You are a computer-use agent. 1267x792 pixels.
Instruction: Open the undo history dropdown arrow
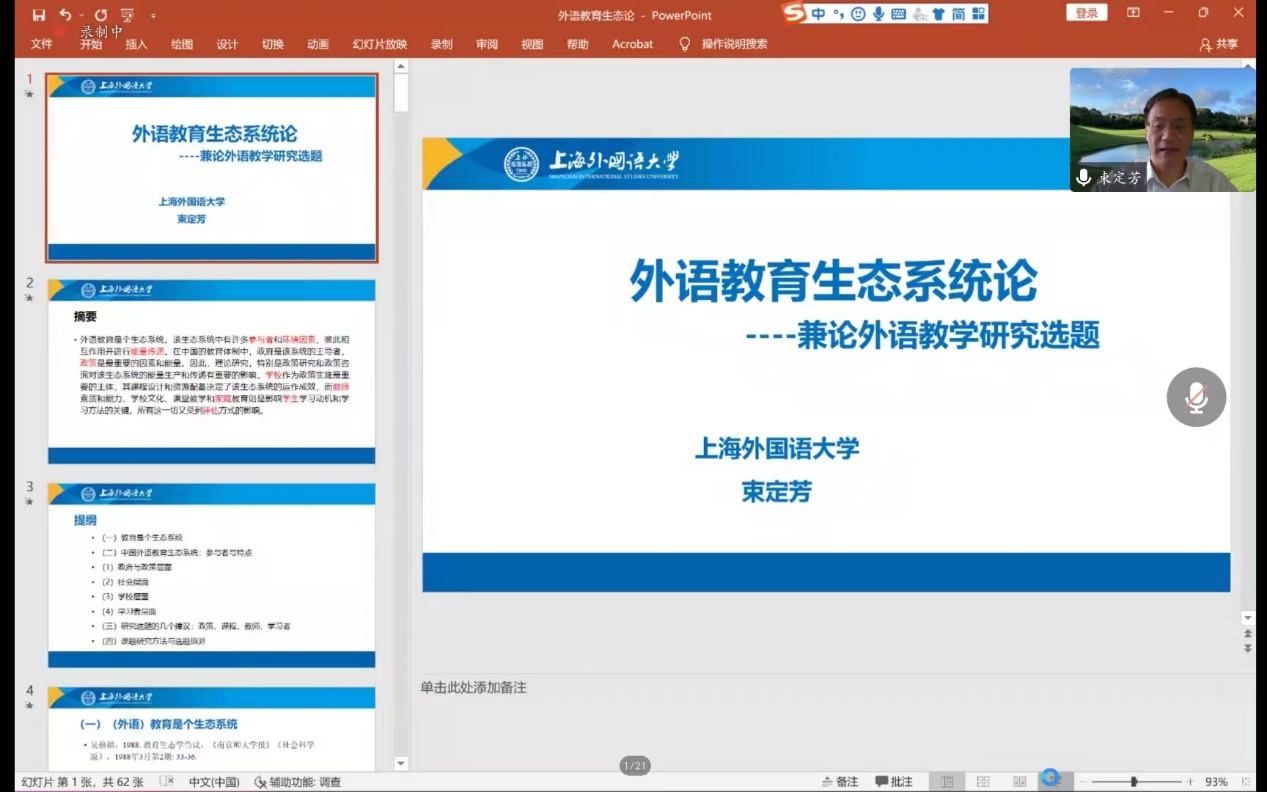pos(80,15)
